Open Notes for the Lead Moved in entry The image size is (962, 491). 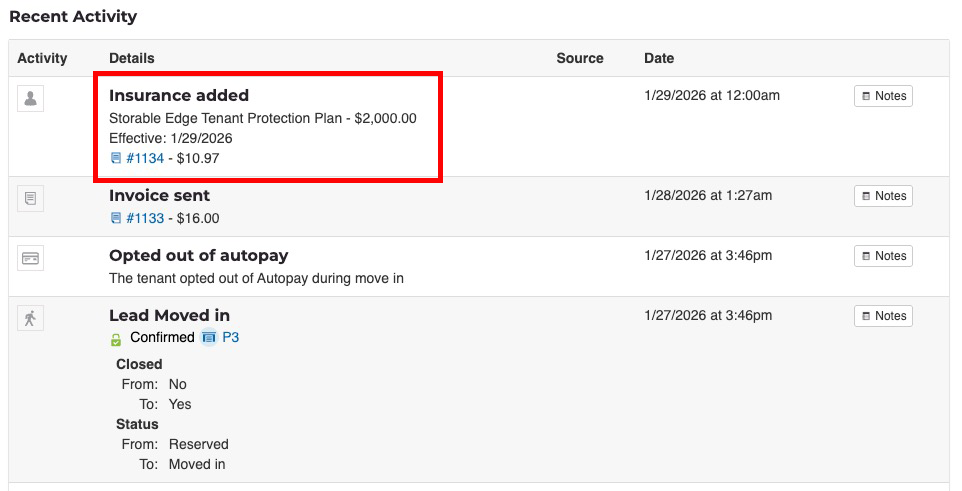[883, 316]
